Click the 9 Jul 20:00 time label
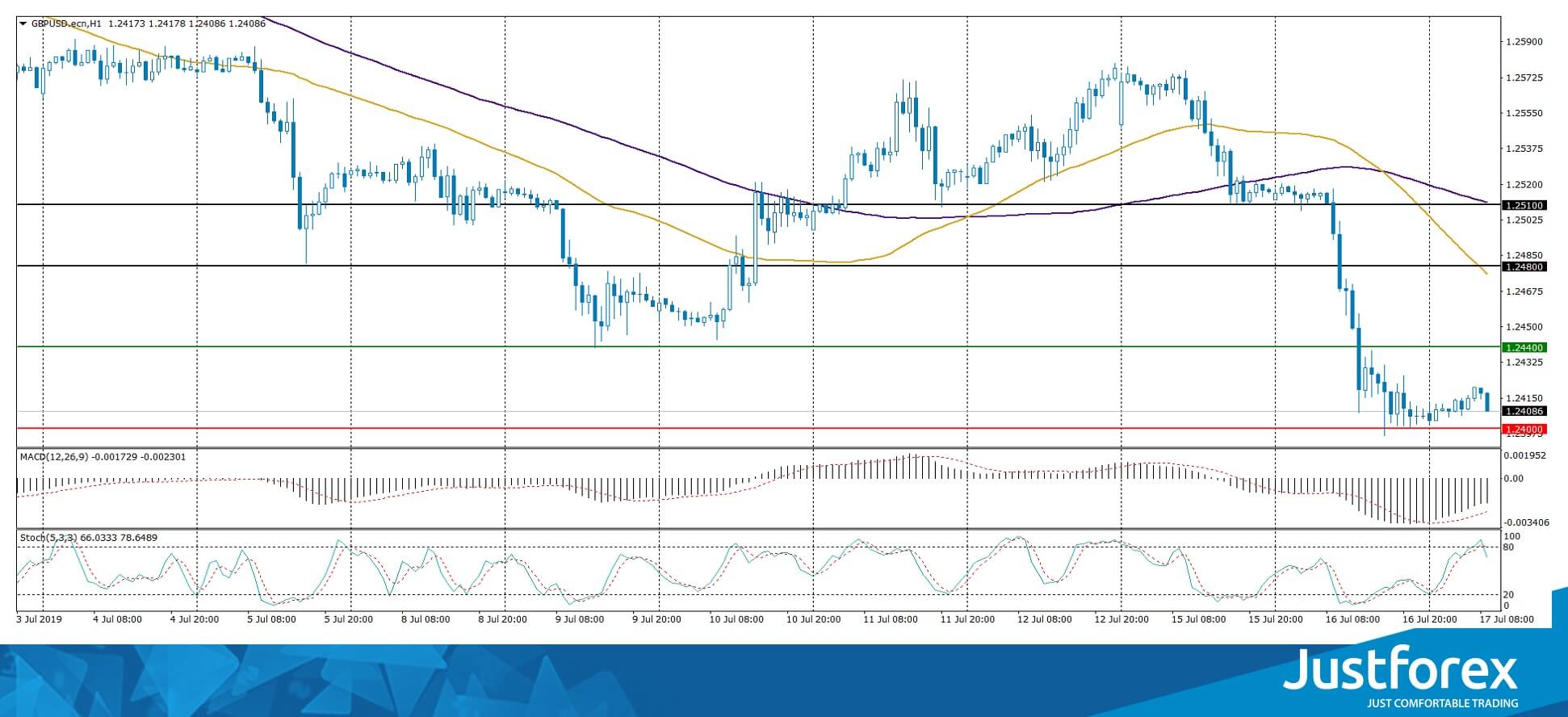The height and width of the screenshot is (717, 1568). pyautogui.click(x=657, y=619)
